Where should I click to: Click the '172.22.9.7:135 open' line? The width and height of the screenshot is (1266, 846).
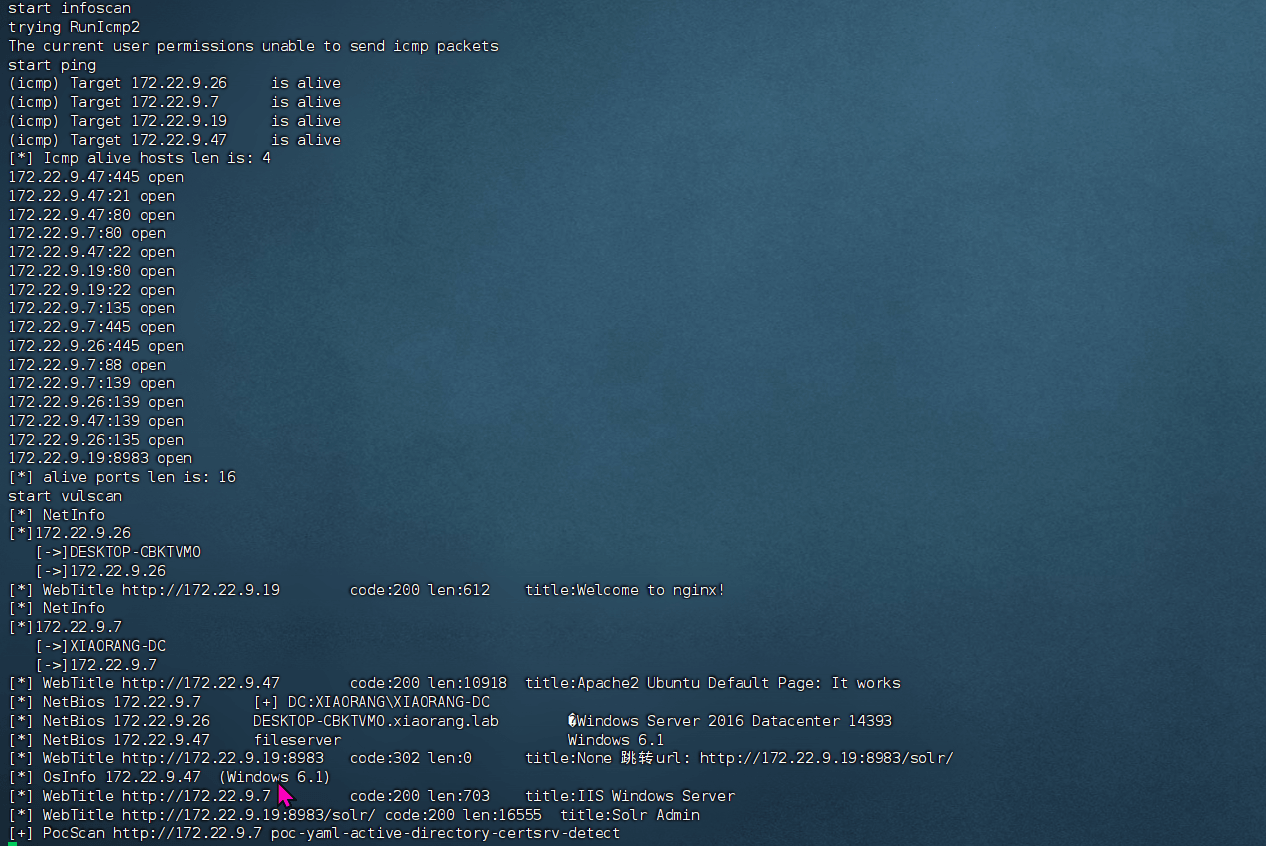point(91,308)
